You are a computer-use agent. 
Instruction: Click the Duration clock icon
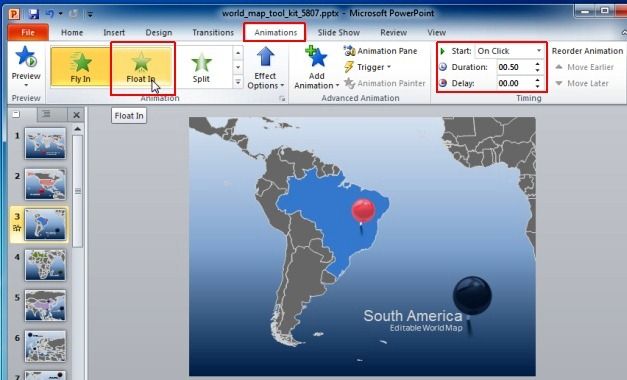pyautogui.click(x=443, y=67)
